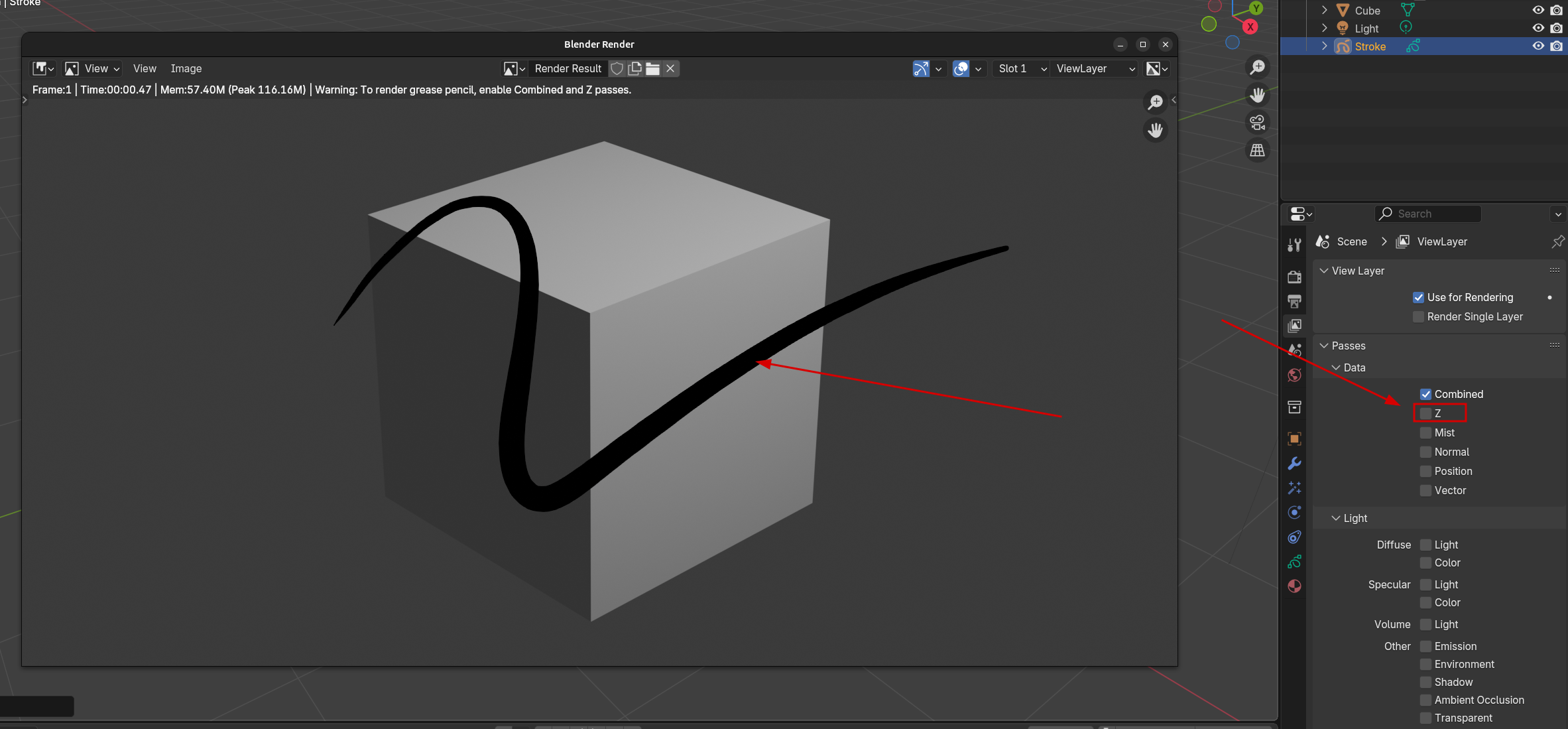The width and height of the screenshot is (1568, 729).
Task: Toggle perspective/orthographic grid icon in viewport
Action: click(x=1257, y=151)
